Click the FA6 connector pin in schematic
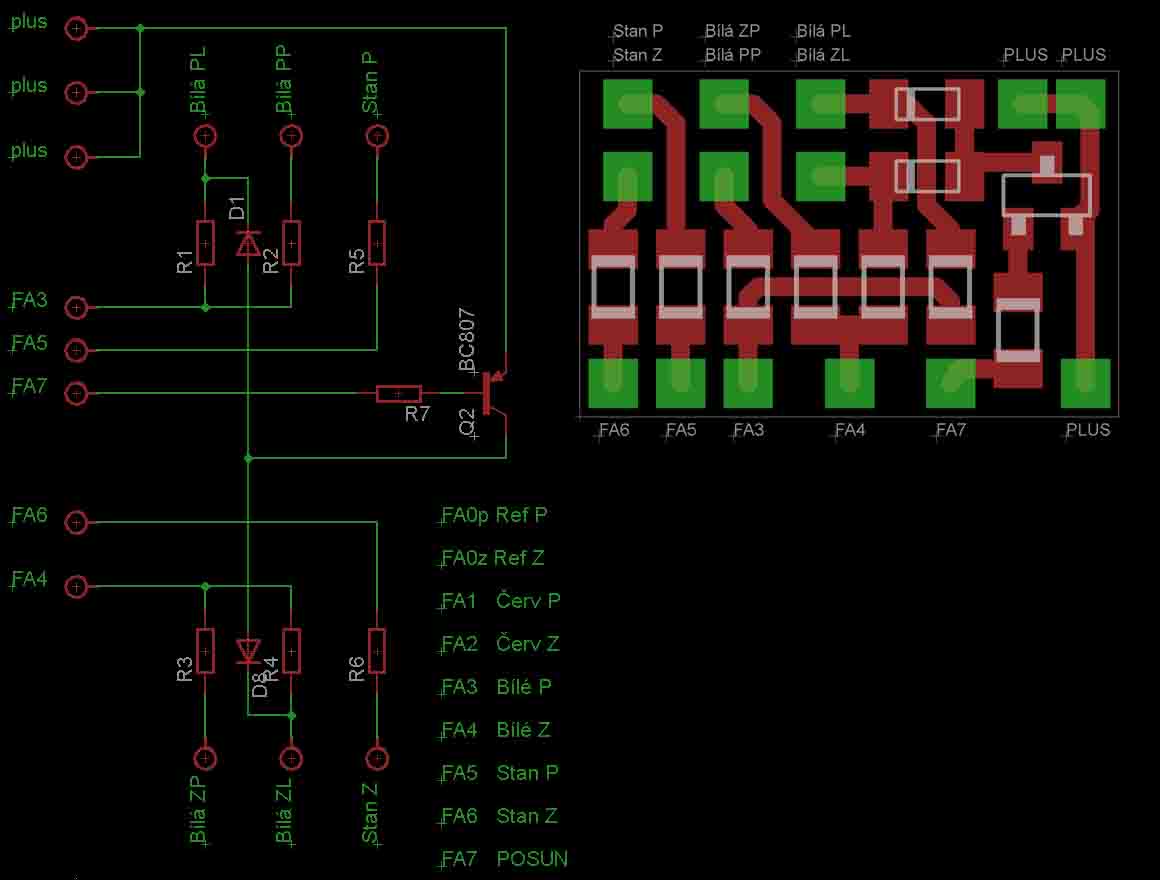This screenshot has height=880, width=1160. 76,522
